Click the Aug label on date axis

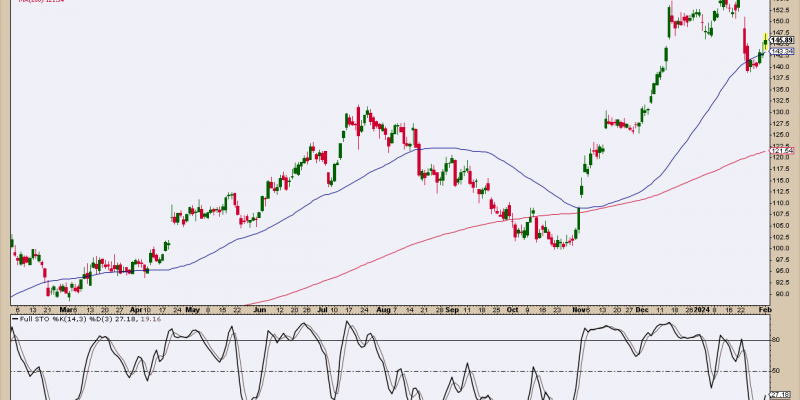[x=386, y=310]
